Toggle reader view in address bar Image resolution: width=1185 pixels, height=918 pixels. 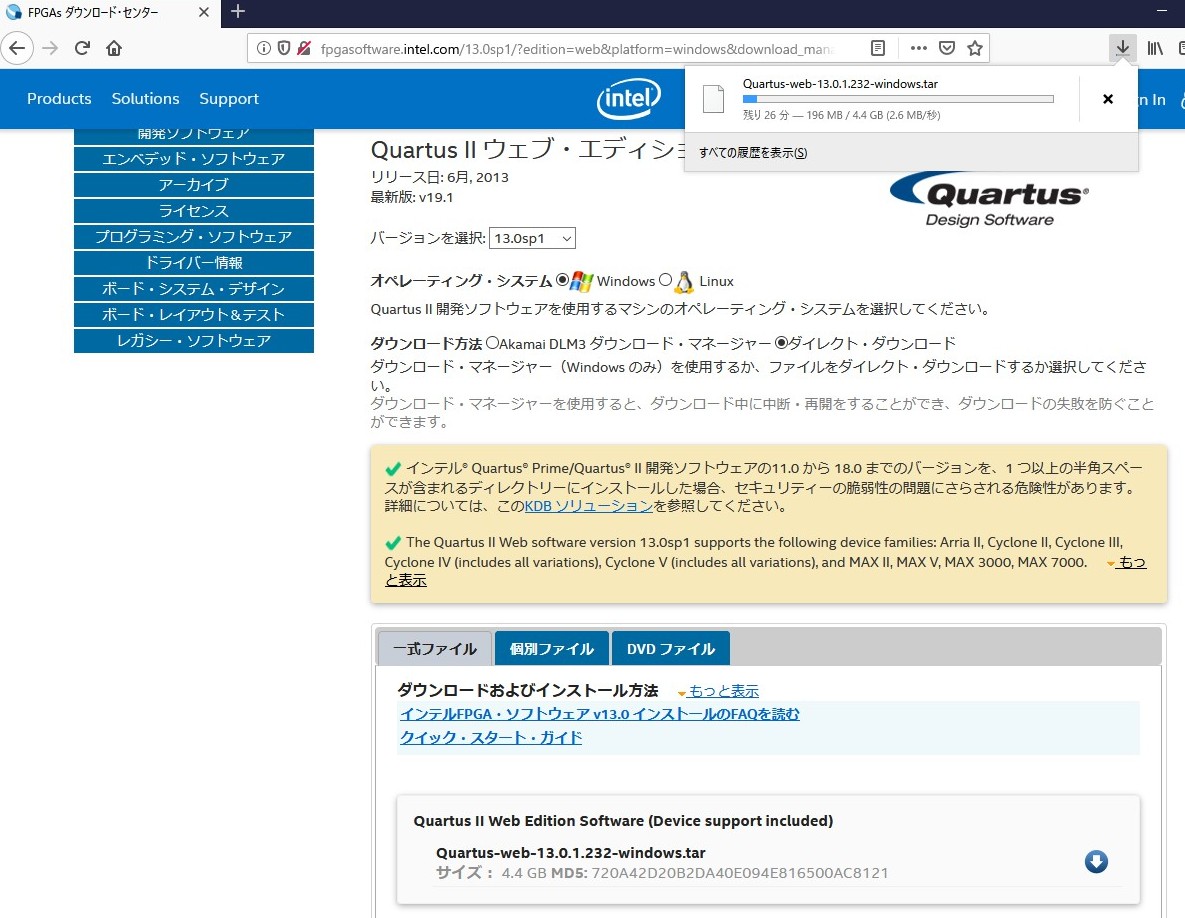(877, 48)
